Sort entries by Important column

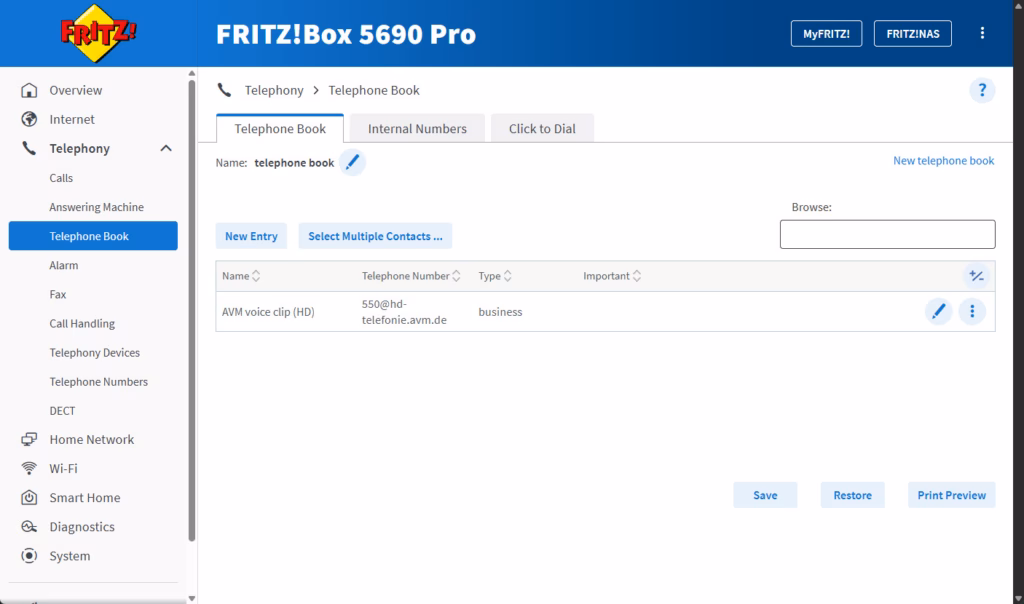(x=612, y=276)
